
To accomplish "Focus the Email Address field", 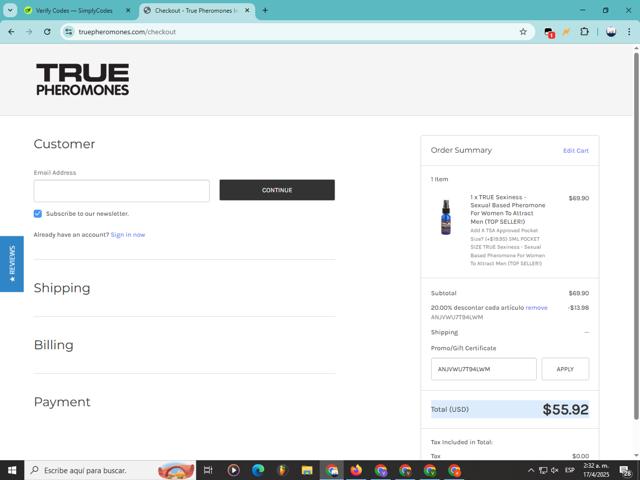I will point(122,191).
